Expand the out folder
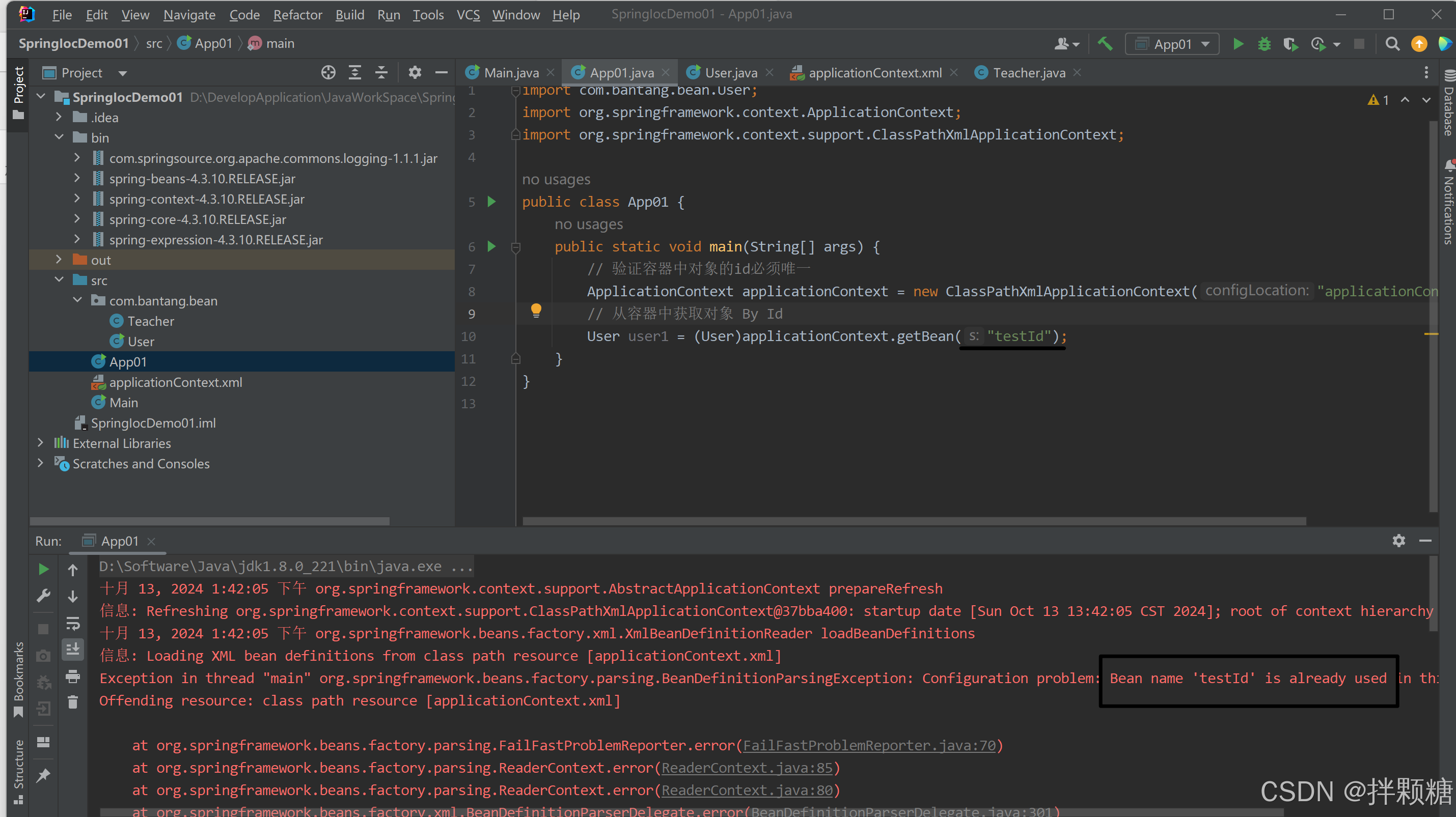The image size is (1456, 817). pyautogui.click(x=59, y=259)
